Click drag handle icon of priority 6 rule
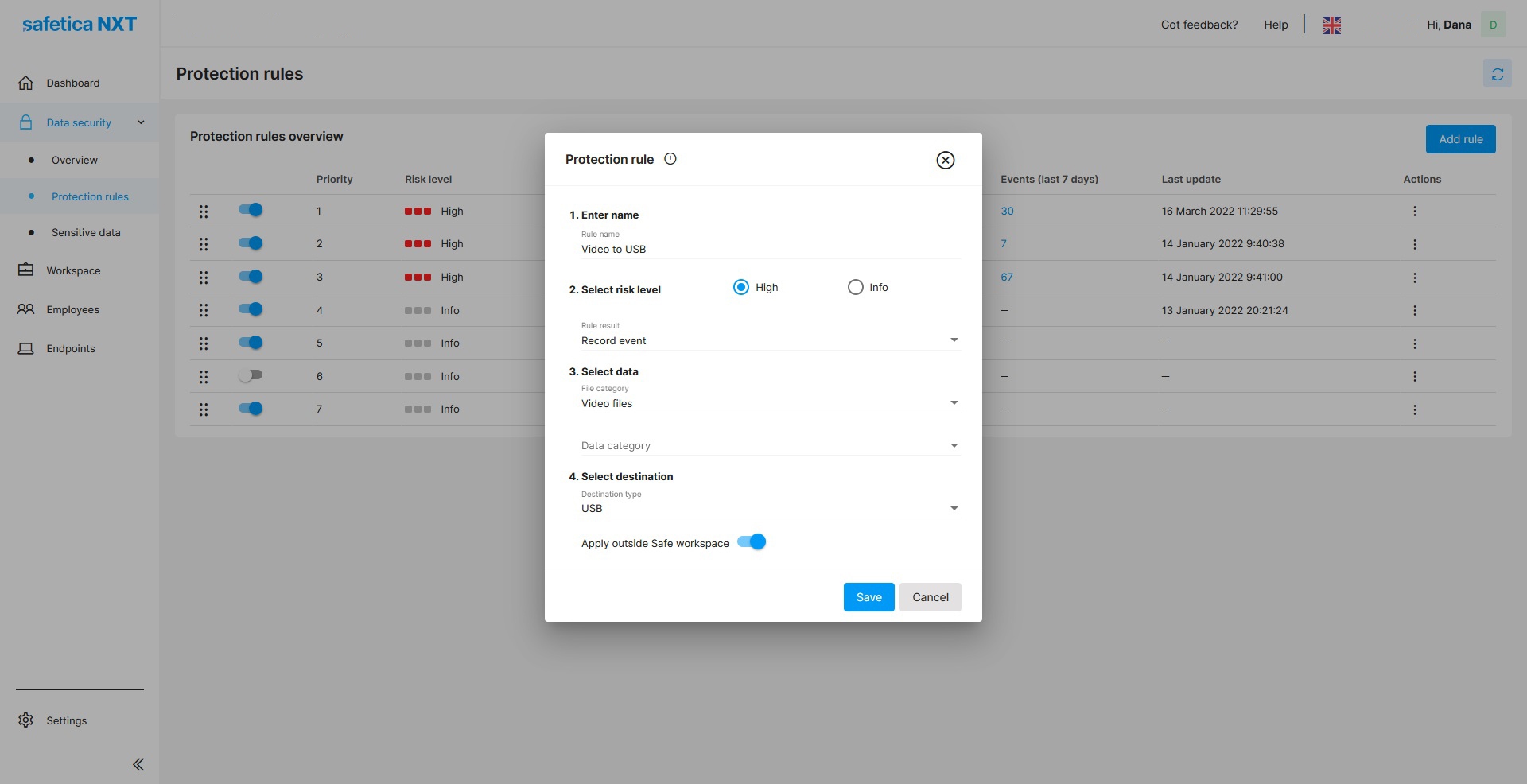This screenshot has height=784, width=1527. click(204, 377)
